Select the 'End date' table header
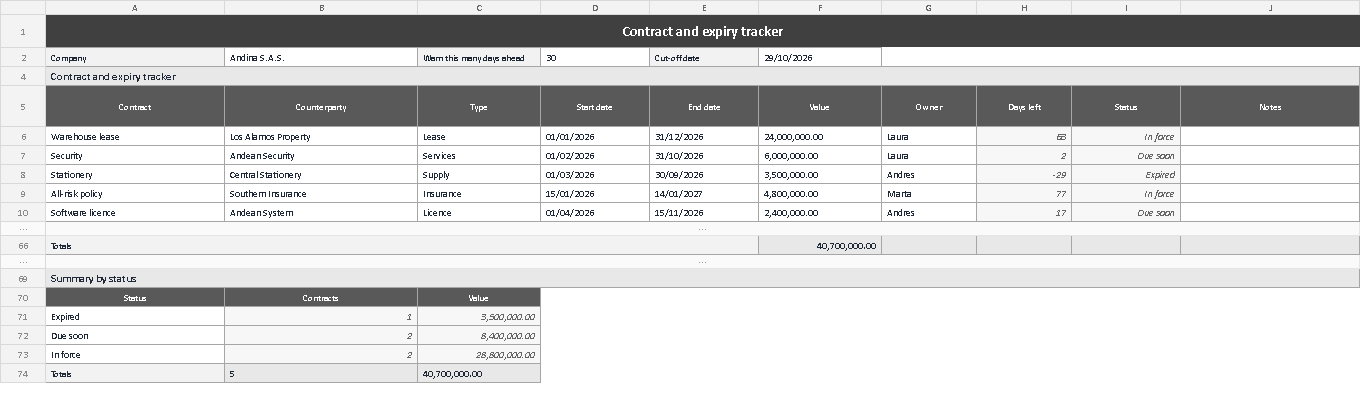Image resolution: width=1372 pixels, height=395 pixels. [704, 106]
